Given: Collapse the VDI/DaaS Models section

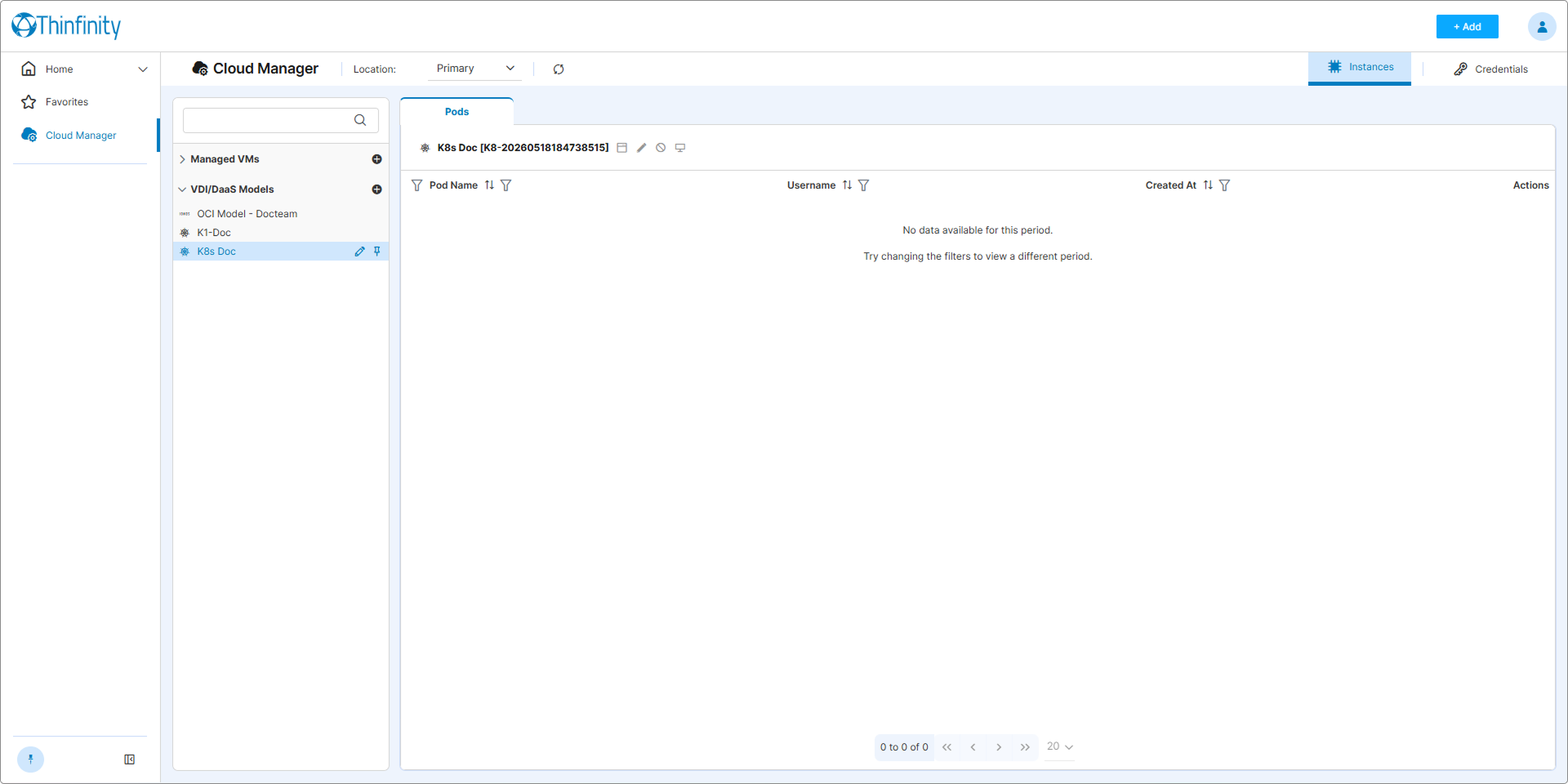Looking at the screenshot, I should (x=182, y=189).
